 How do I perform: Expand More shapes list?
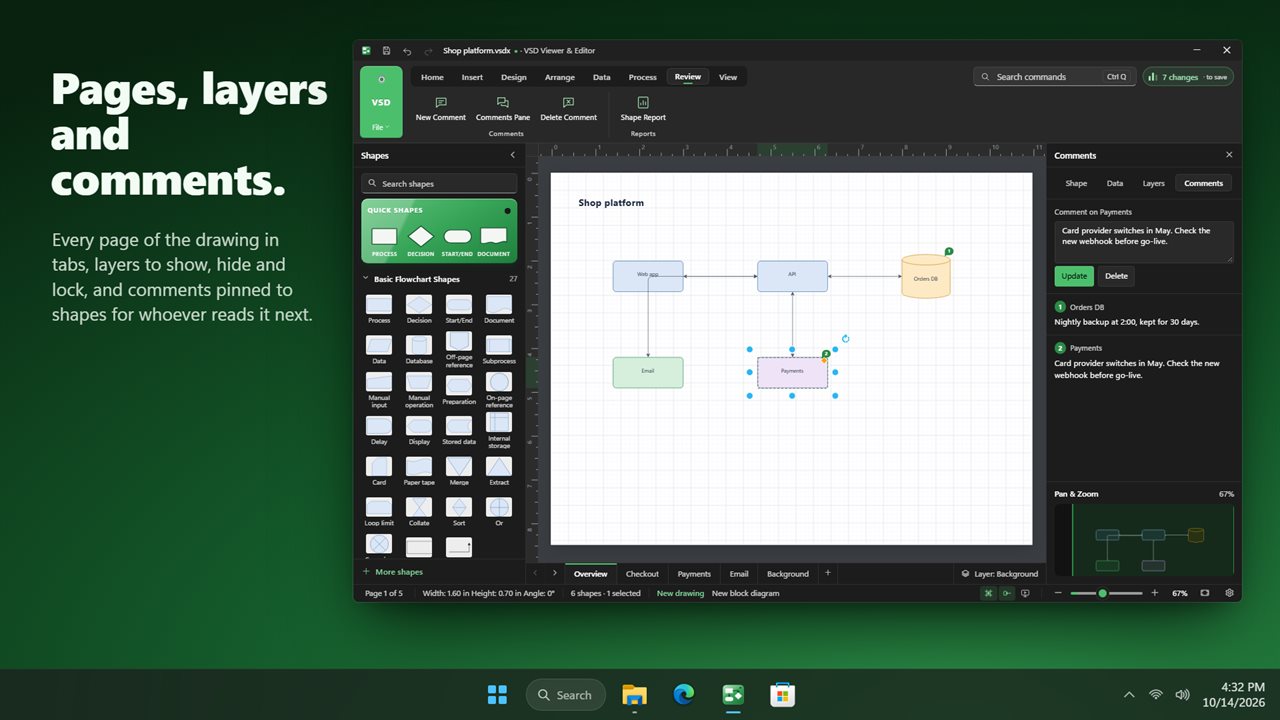393,572
